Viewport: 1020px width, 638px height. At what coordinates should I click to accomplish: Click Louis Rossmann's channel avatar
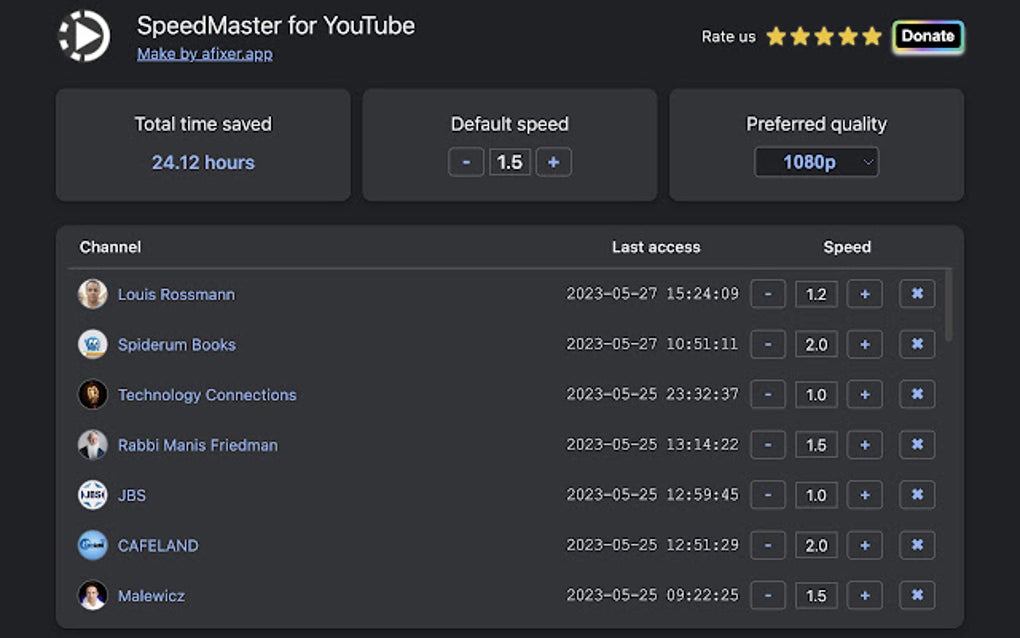point(92,294)
